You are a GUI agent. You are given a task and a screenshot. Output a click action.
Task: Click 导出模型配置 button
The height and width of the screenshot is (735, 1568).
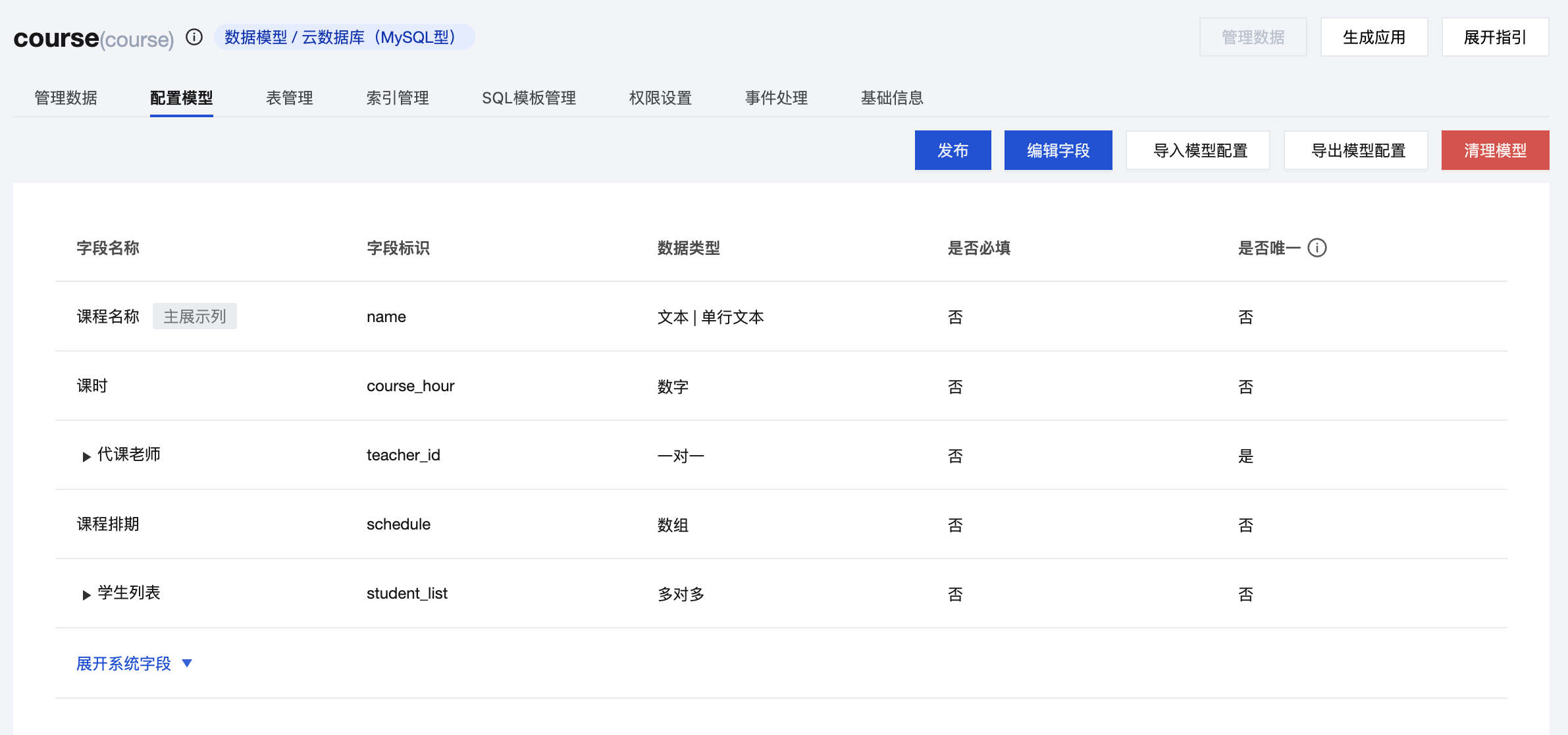pos(1356,150)
